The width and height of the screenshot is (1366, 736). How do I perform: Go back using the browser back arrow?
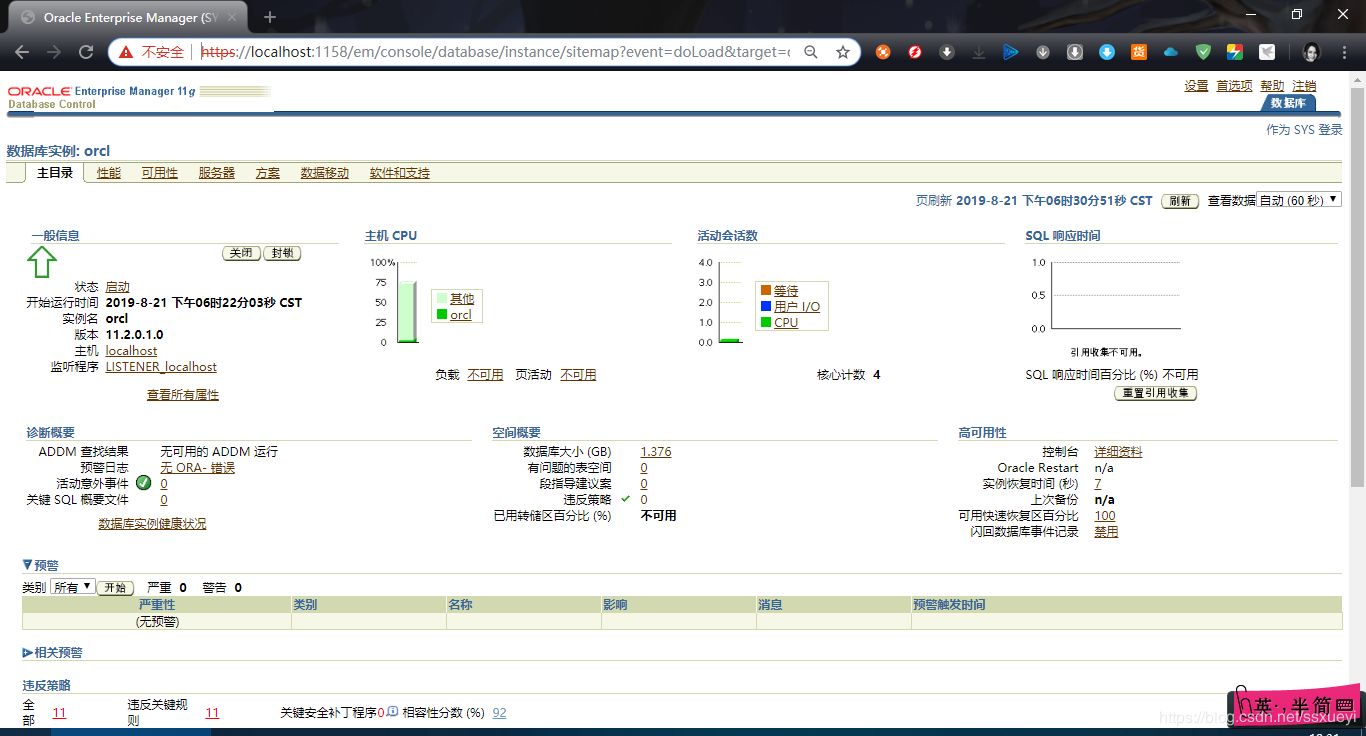(22, 52)
